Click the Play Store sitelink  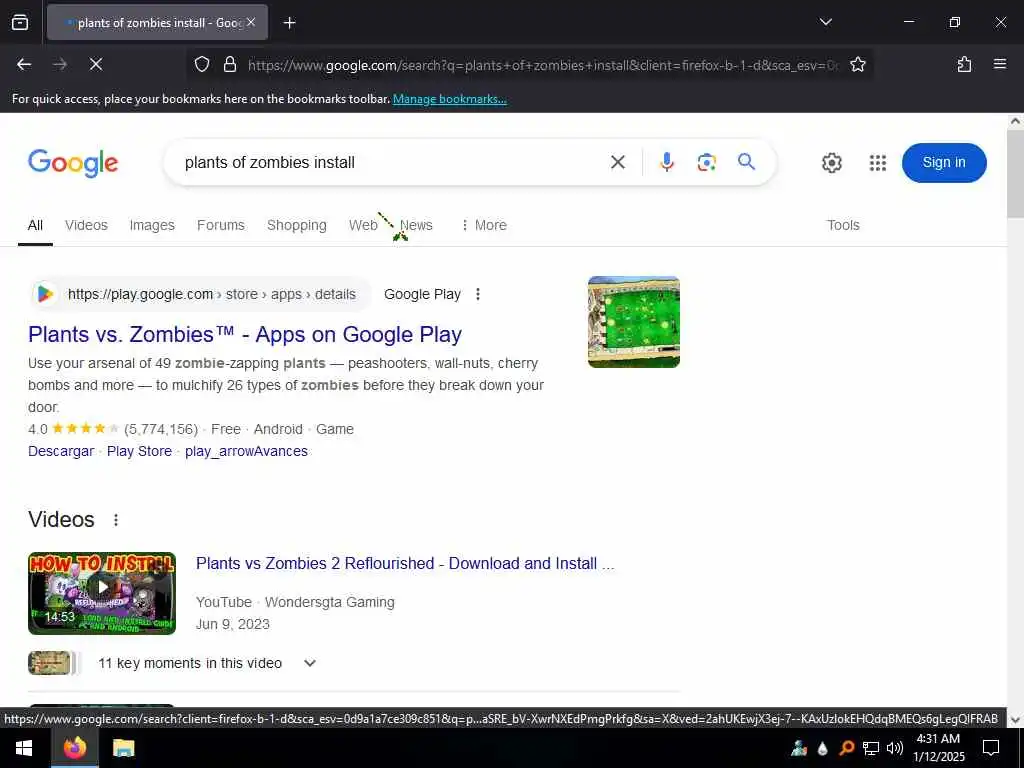point(139,451)
